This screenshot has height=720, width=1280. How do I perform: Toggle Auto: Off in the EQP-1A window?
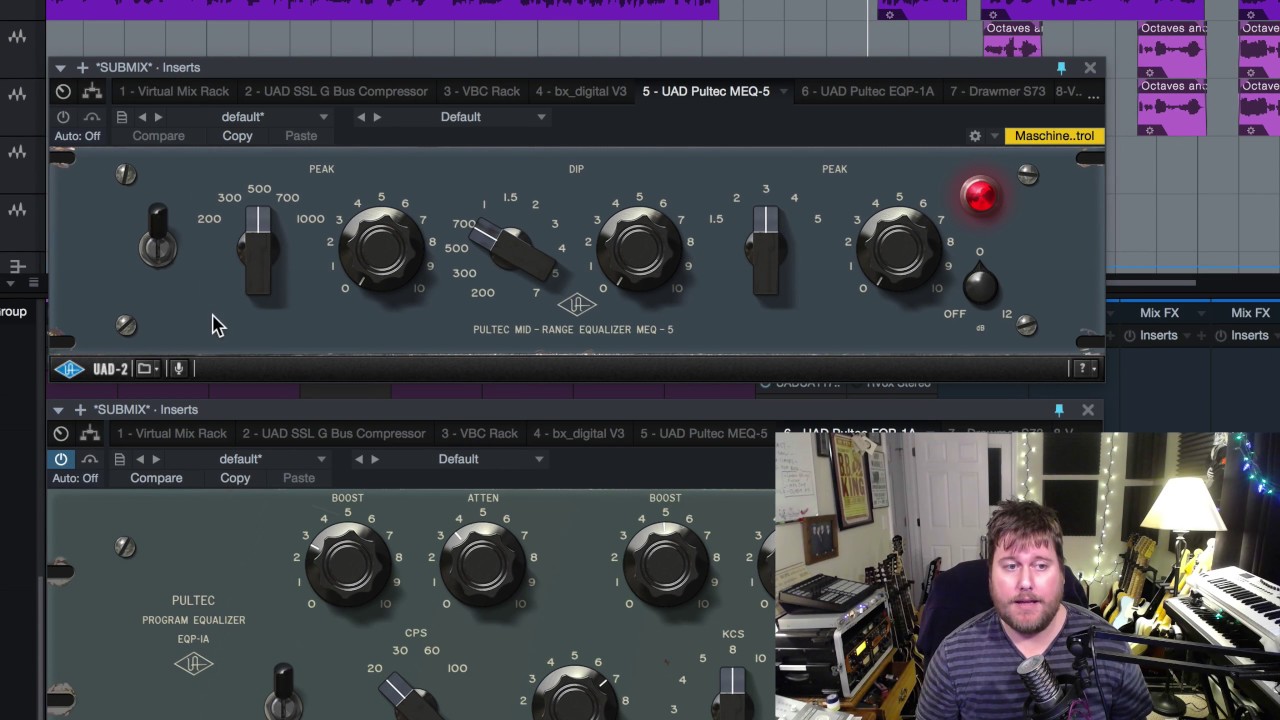point(75,478)
